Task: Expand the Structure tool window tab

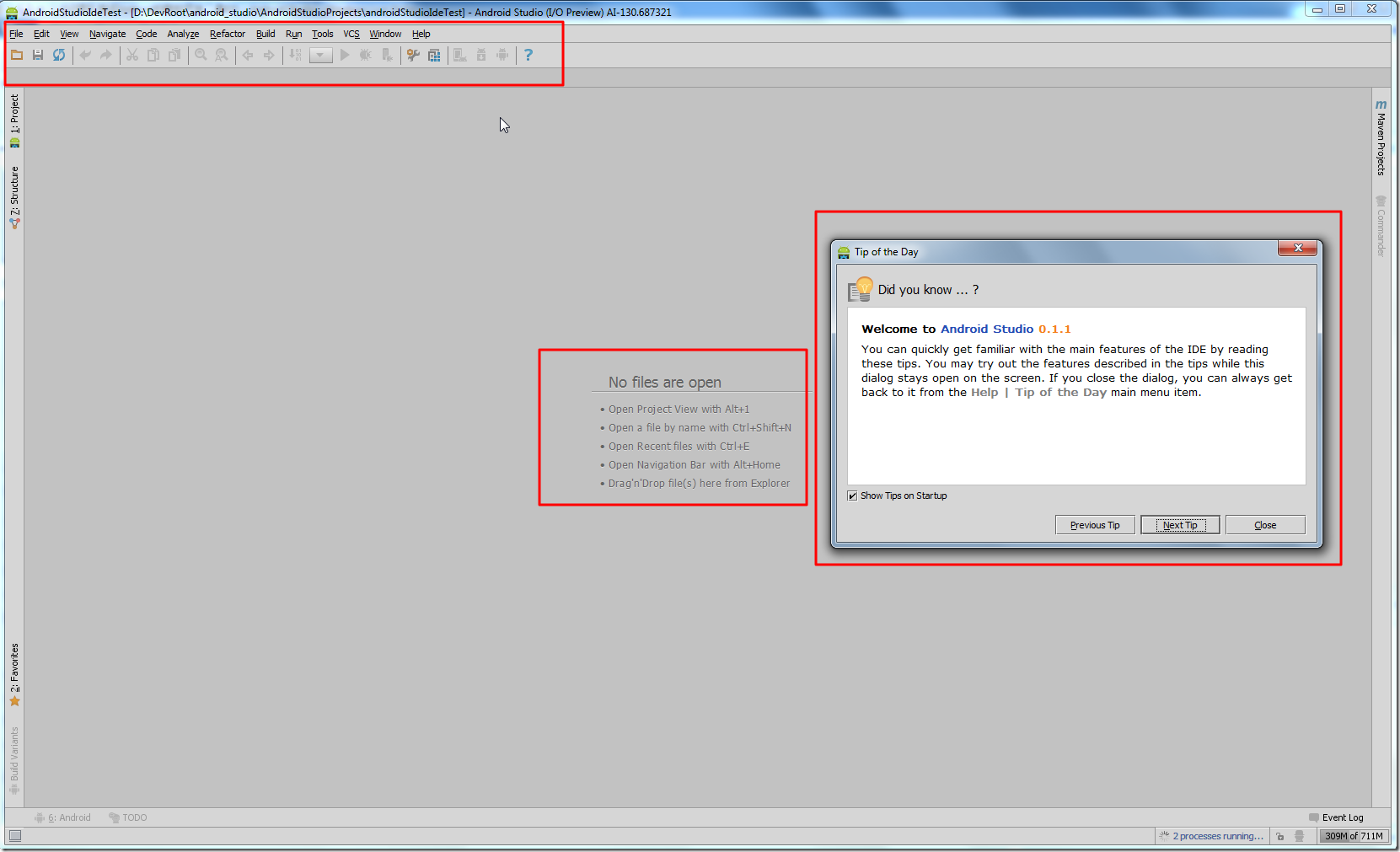Action: [14, 196]
